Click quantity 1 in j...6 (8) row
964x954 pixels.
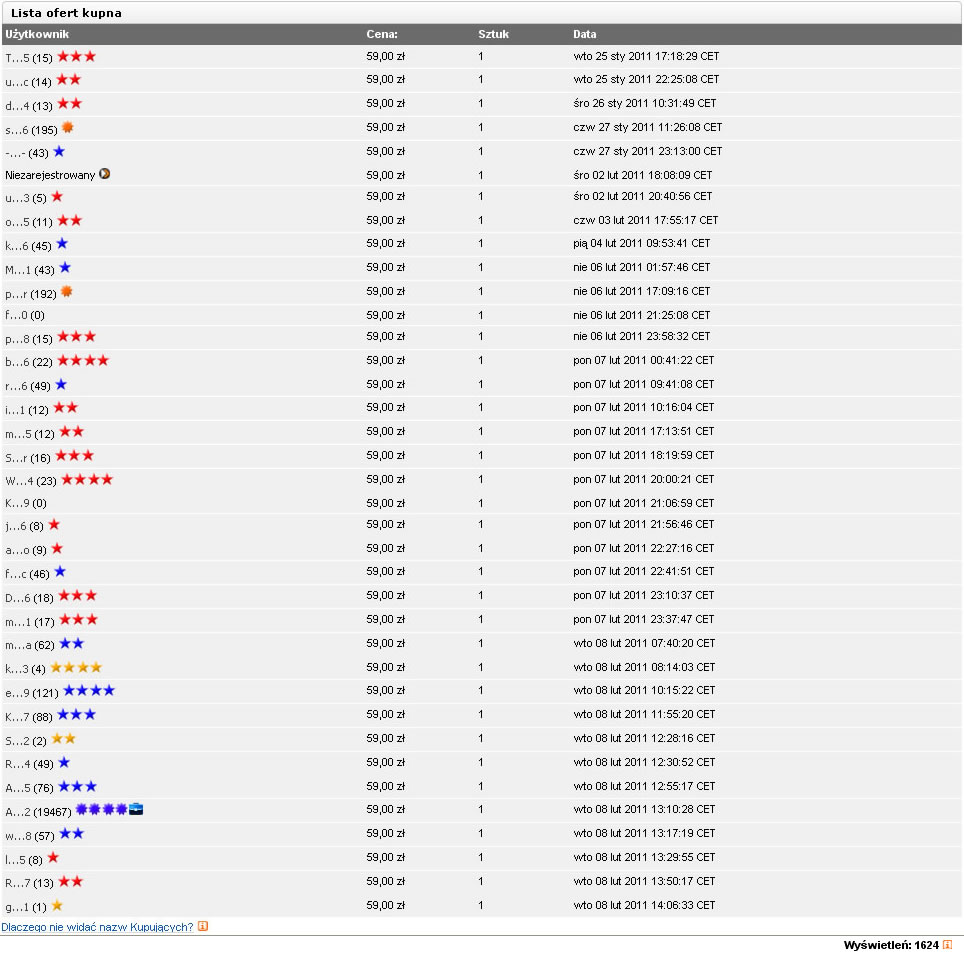click(481, 524)
